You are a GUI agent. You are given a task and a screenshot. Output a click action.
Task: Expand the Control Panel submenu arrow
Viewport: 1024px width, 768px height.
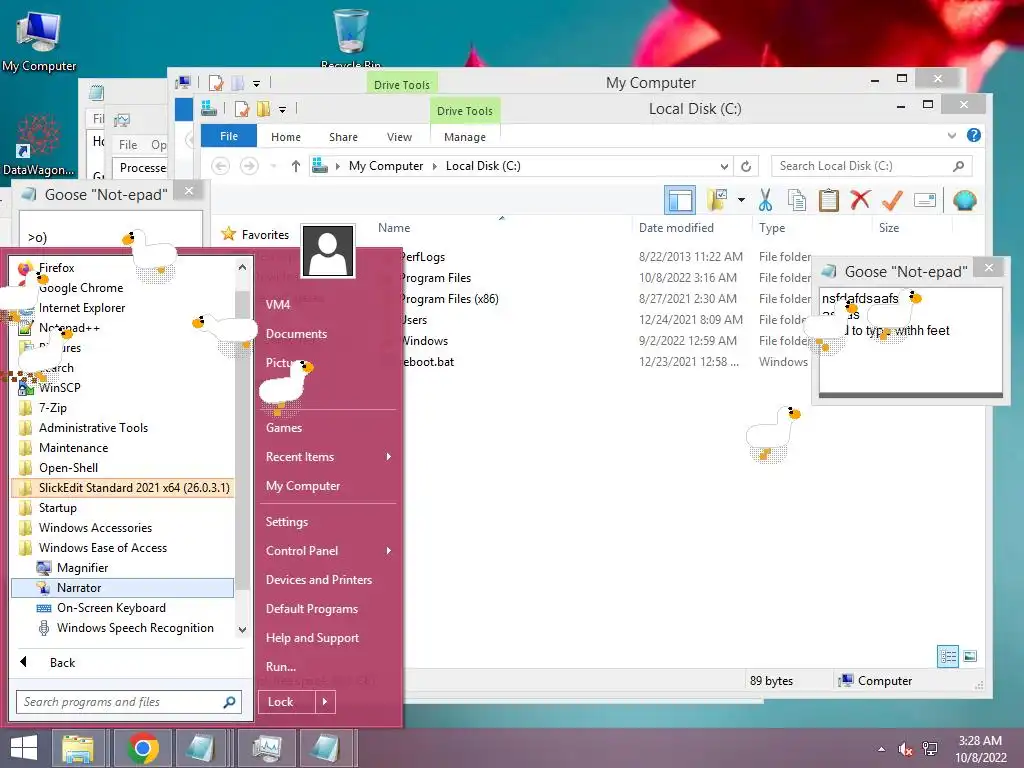tap(389, 551)
